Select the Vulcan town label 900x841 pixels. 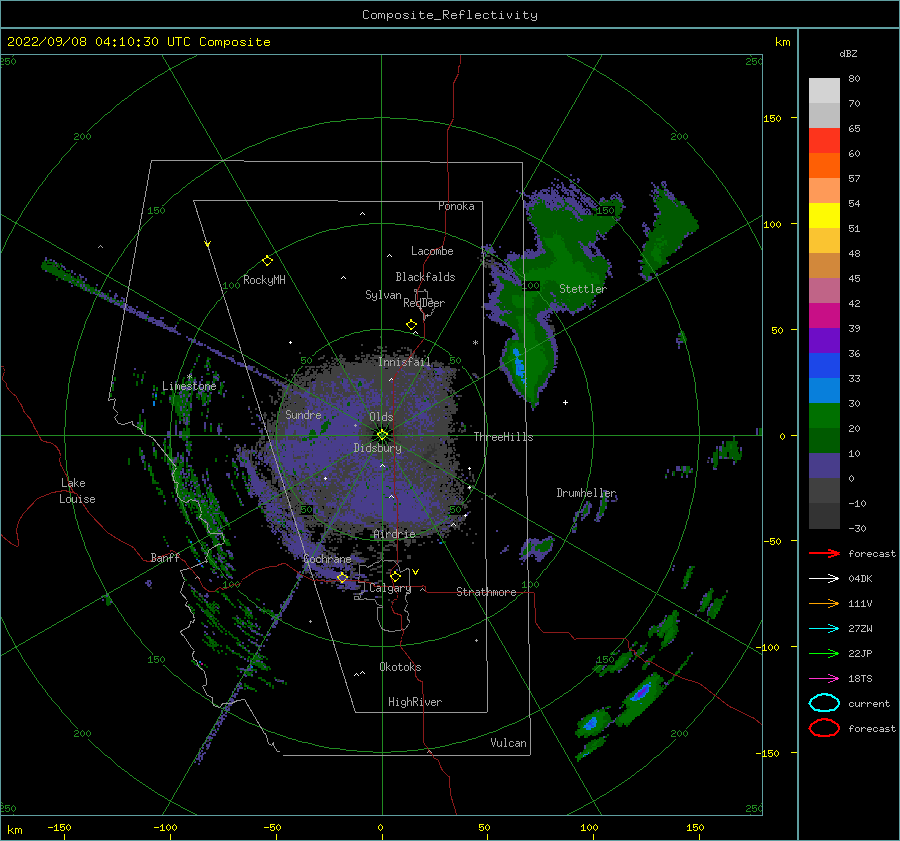tap(509, 742)
